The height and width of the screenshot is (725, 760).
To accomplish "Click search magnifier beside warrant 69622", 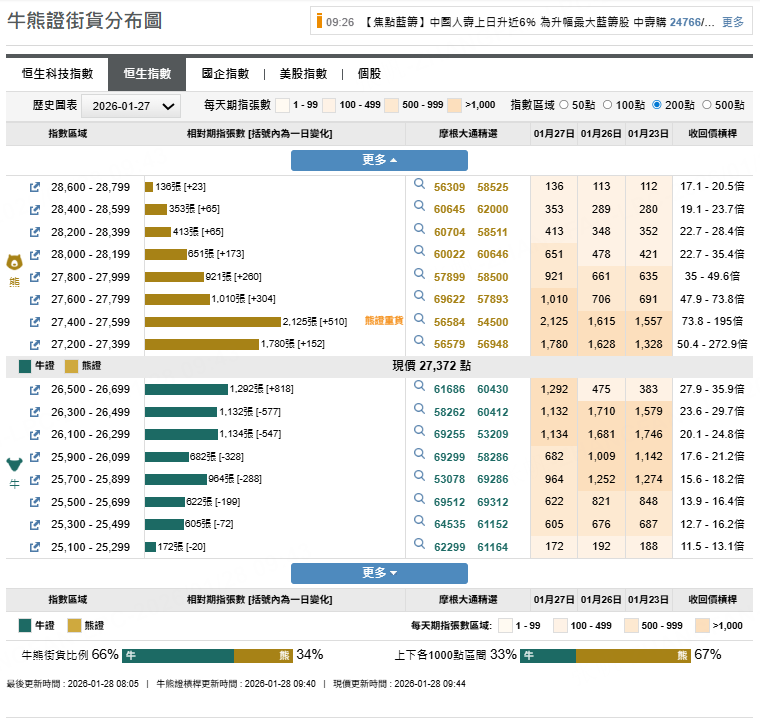I will point(420,299).
